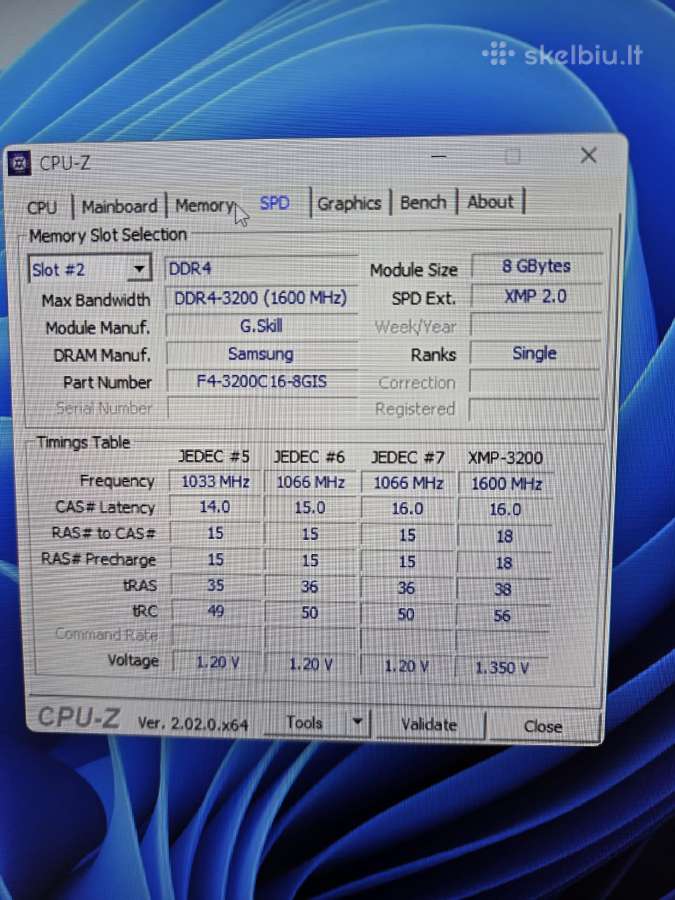Click the empty Week/Year field
Viewport: 675px width, 900px height.
[534, 325]
